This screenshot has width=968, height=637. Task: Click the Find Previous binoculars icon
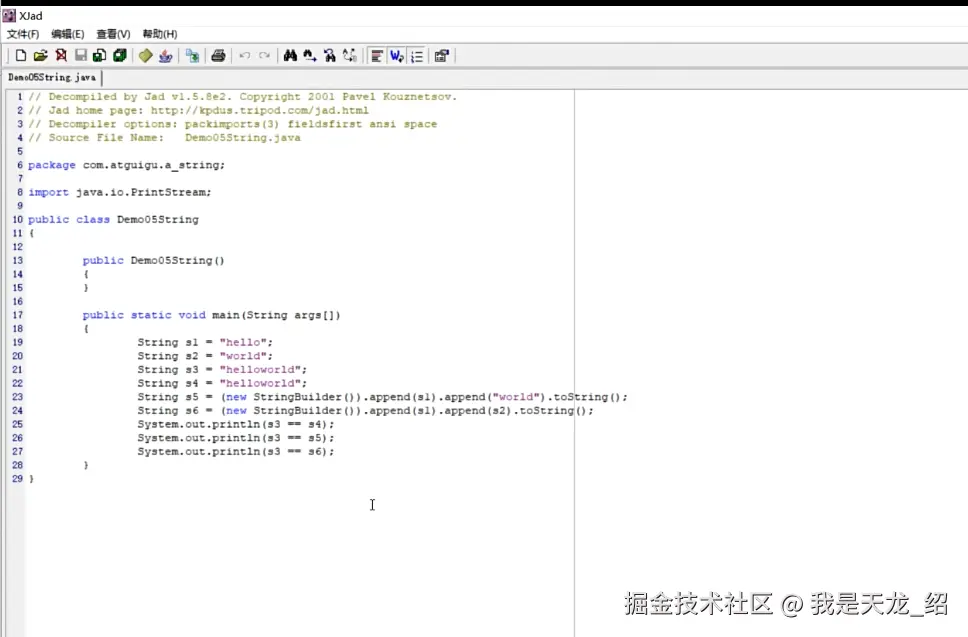[330, 56]
